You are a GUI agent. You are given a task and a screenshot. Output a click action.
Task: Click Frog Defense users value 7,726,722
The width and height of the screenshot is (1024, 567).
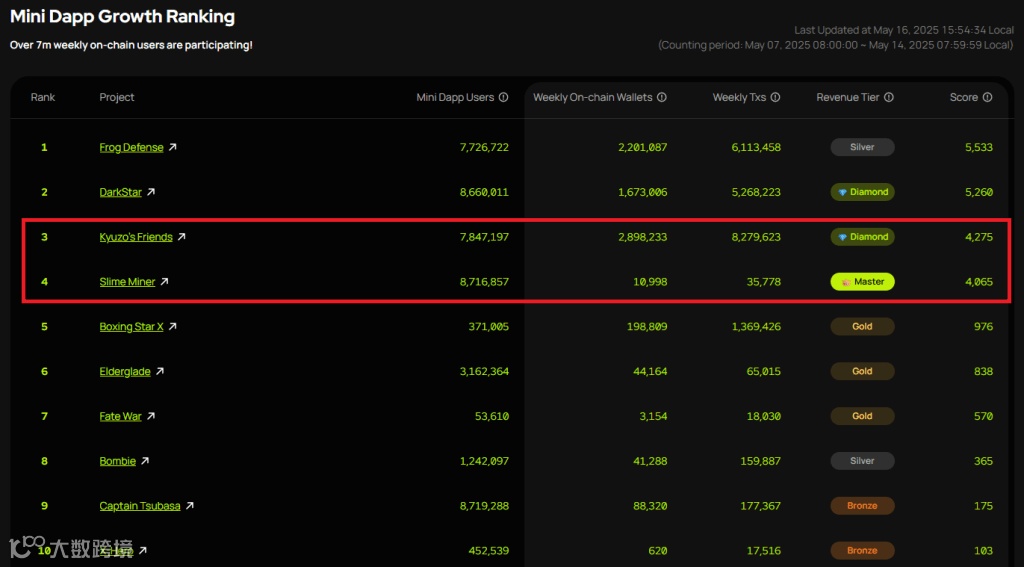point(484,148)
